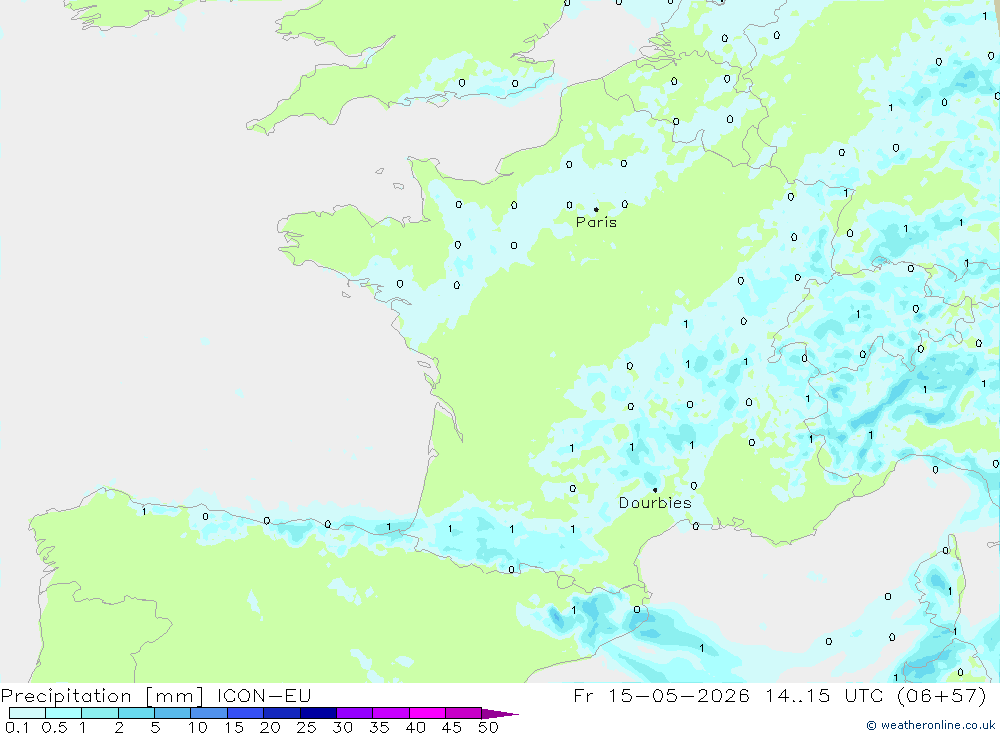Click the legend scale label '30'
Viewport: 1000px width, 733px height.
(x=343, y=727)
